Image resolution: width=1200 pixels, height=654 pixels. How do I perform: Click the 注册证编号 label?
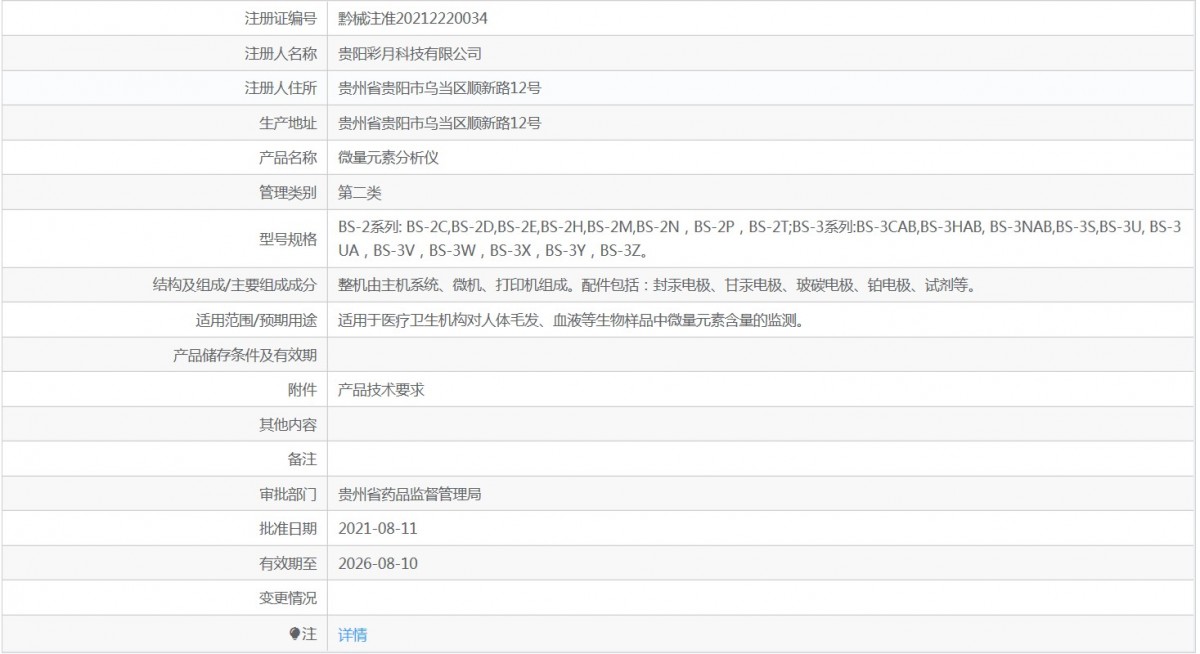click(x=281, y=18)
